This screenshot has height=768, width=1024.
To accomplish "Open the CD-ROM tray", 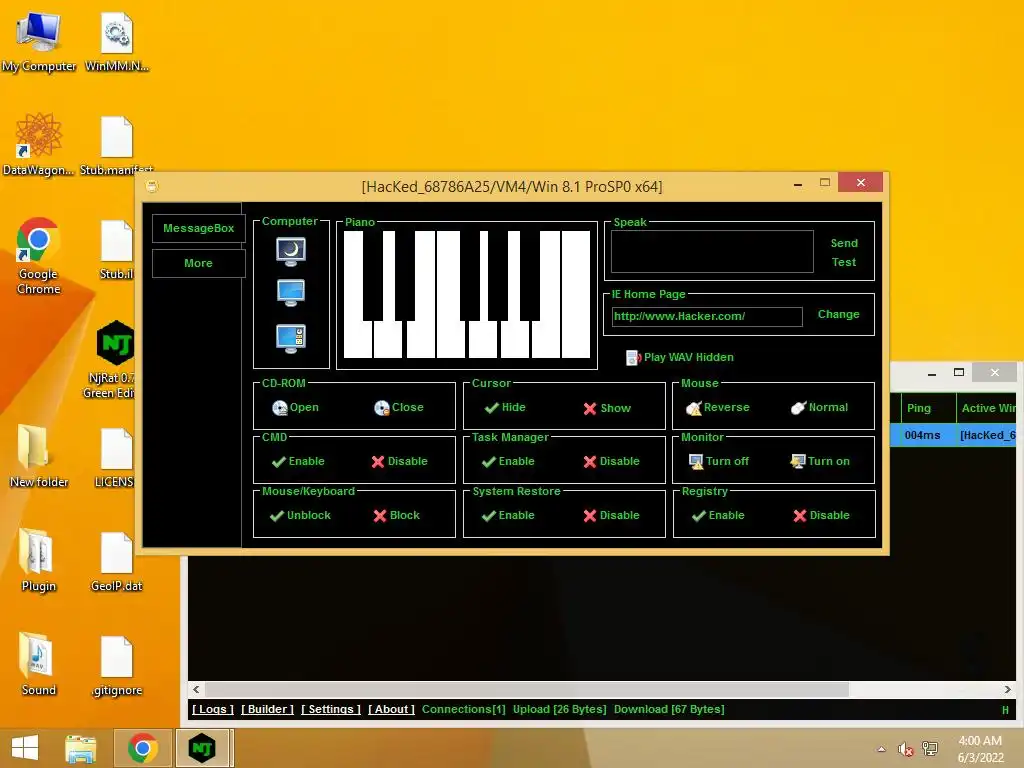I will [295, 408].
